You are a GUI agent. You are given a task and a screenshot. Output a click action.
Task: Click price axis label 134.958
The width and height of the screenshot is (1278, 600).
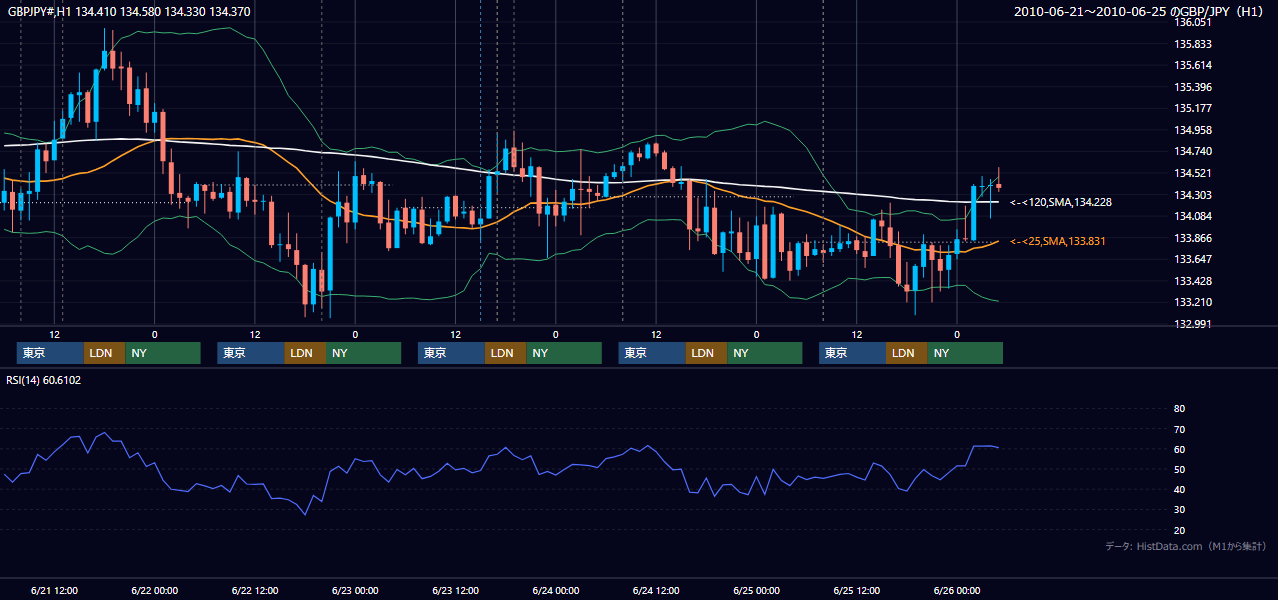click(x=1194, y=130)
